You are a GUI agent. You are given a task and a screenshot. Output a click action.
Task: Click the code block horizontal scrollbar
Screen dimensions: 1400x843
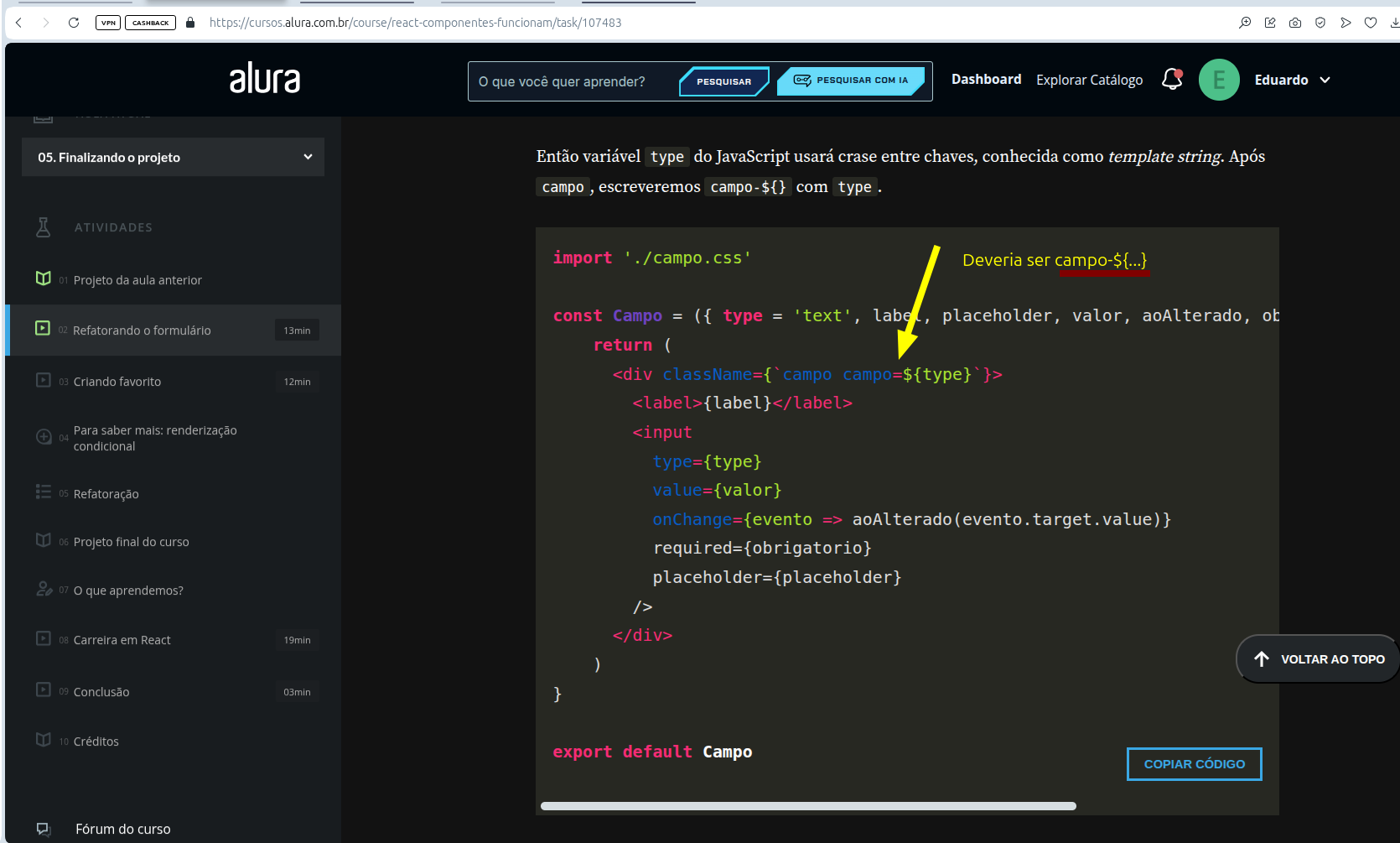pos(808,806)
